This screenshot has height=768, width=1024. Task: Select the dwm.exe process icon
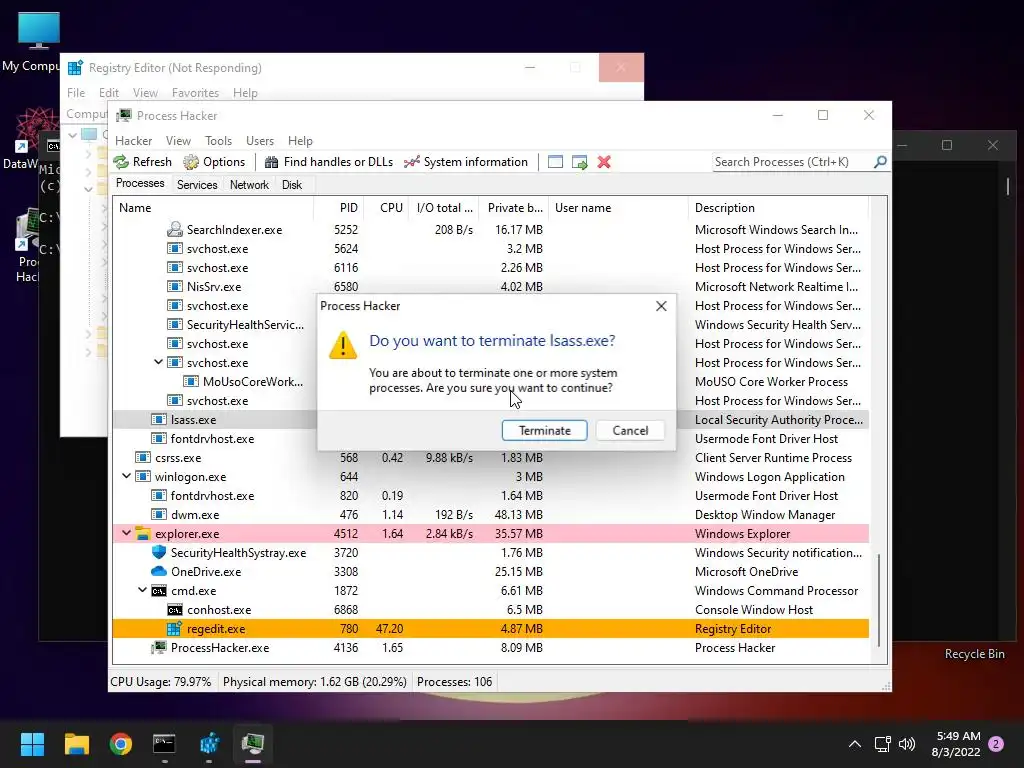tap(159, 515)
